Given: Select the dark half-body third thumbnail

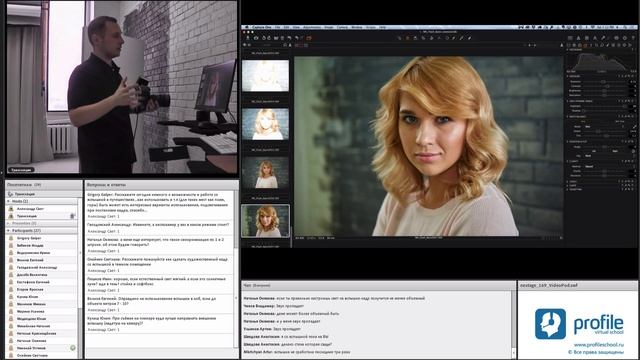Looking at the screenshot, I should (x=265, y=172).
